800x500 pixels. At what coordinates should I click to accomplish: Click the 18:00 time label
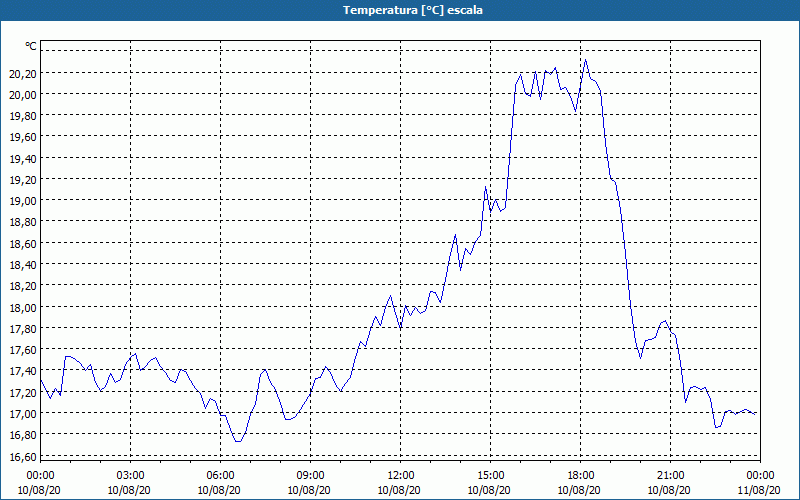click(x=580, y=476)
